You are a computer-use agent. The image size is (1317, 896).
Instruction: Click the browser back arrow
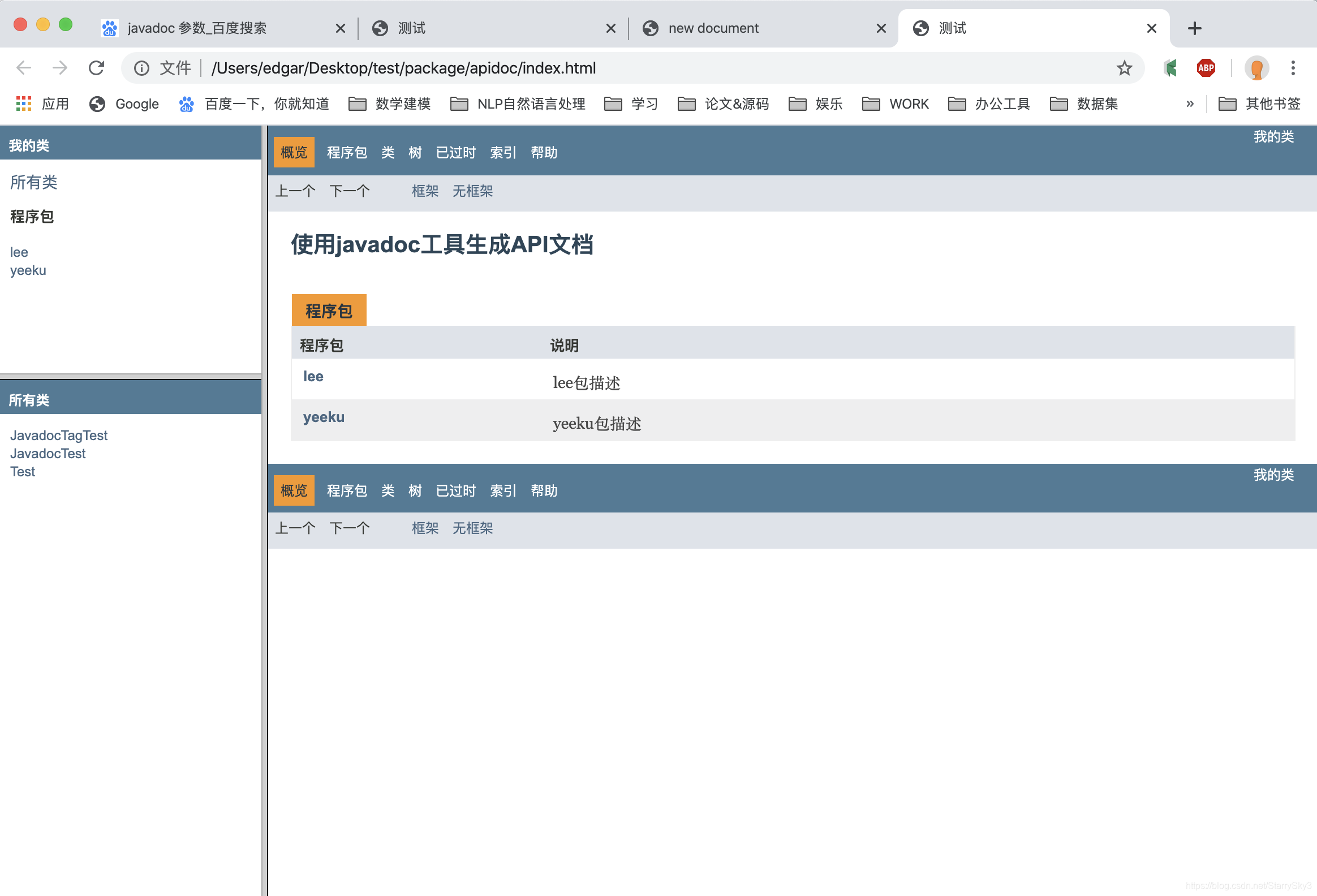(x=23, y=68)
